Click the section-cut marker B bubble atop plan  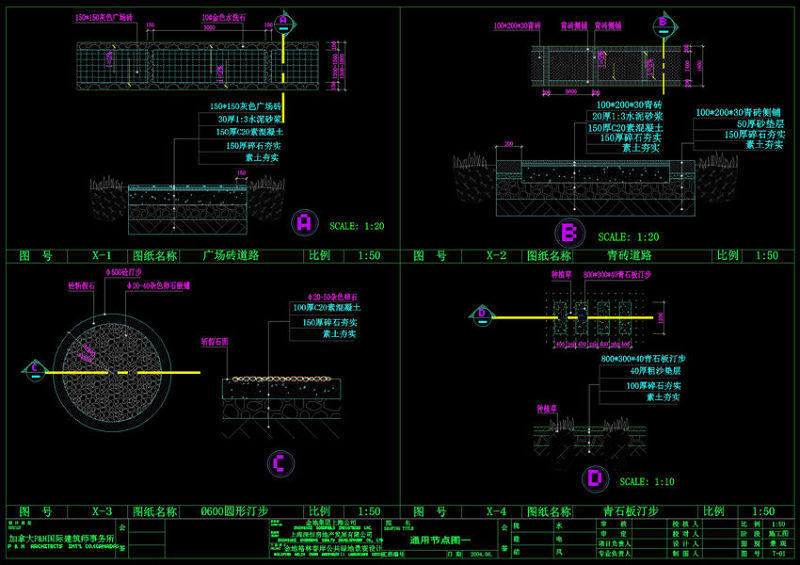(x=664, y=25)
